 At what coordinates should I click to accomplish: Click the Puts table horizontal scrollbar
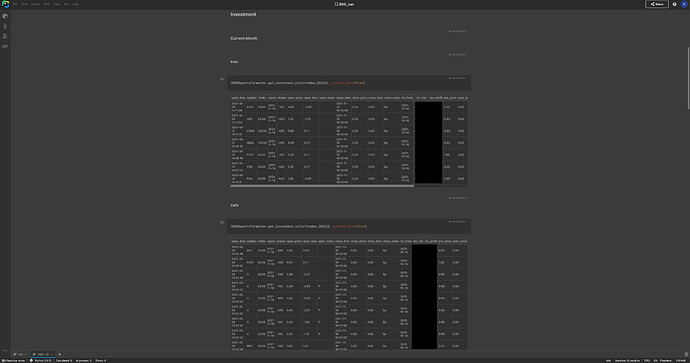click(322, 186)
